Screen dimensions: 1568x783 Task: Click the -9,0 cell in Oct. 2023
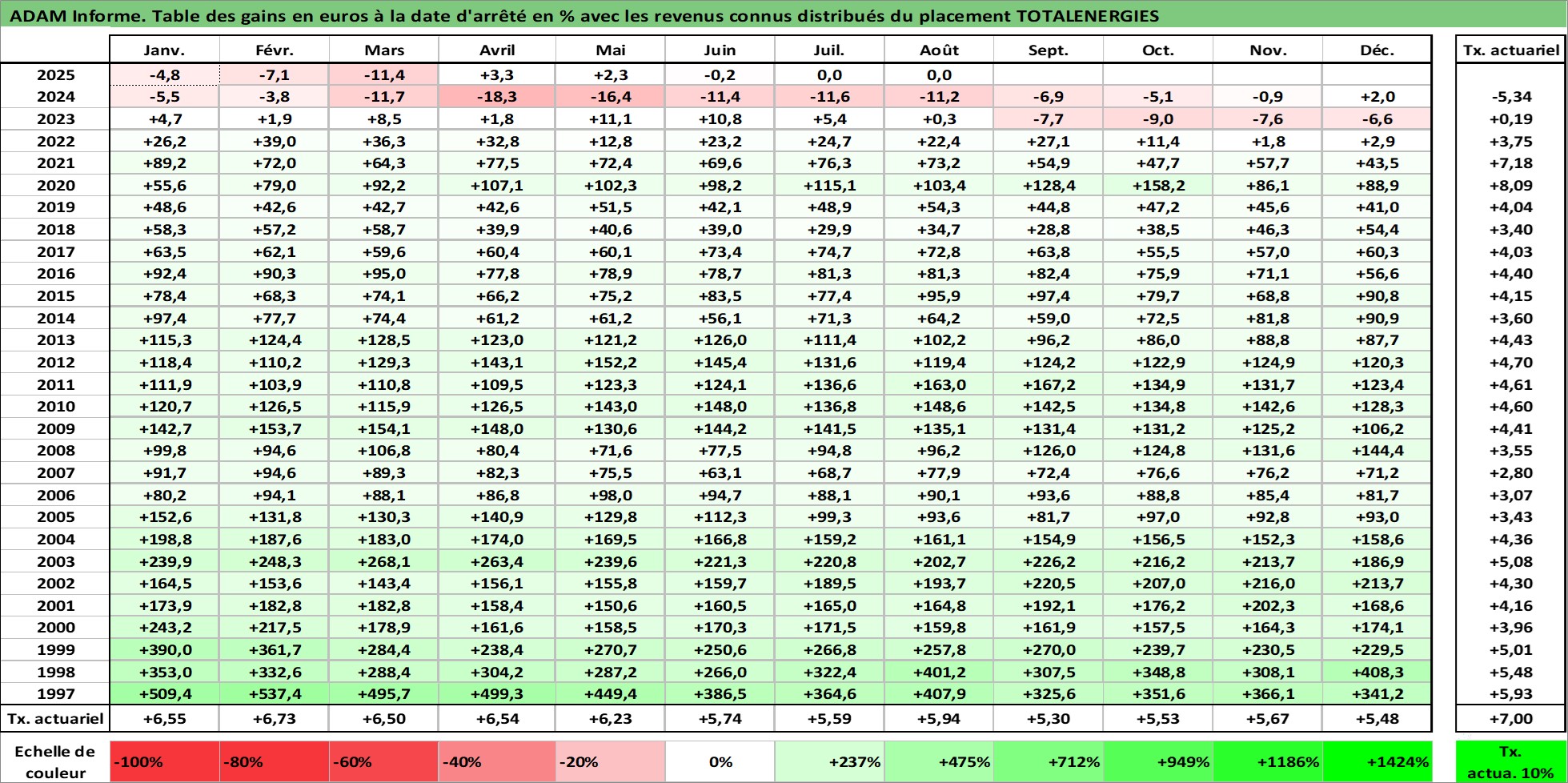pyautogui.click(x=1158, y=118)
